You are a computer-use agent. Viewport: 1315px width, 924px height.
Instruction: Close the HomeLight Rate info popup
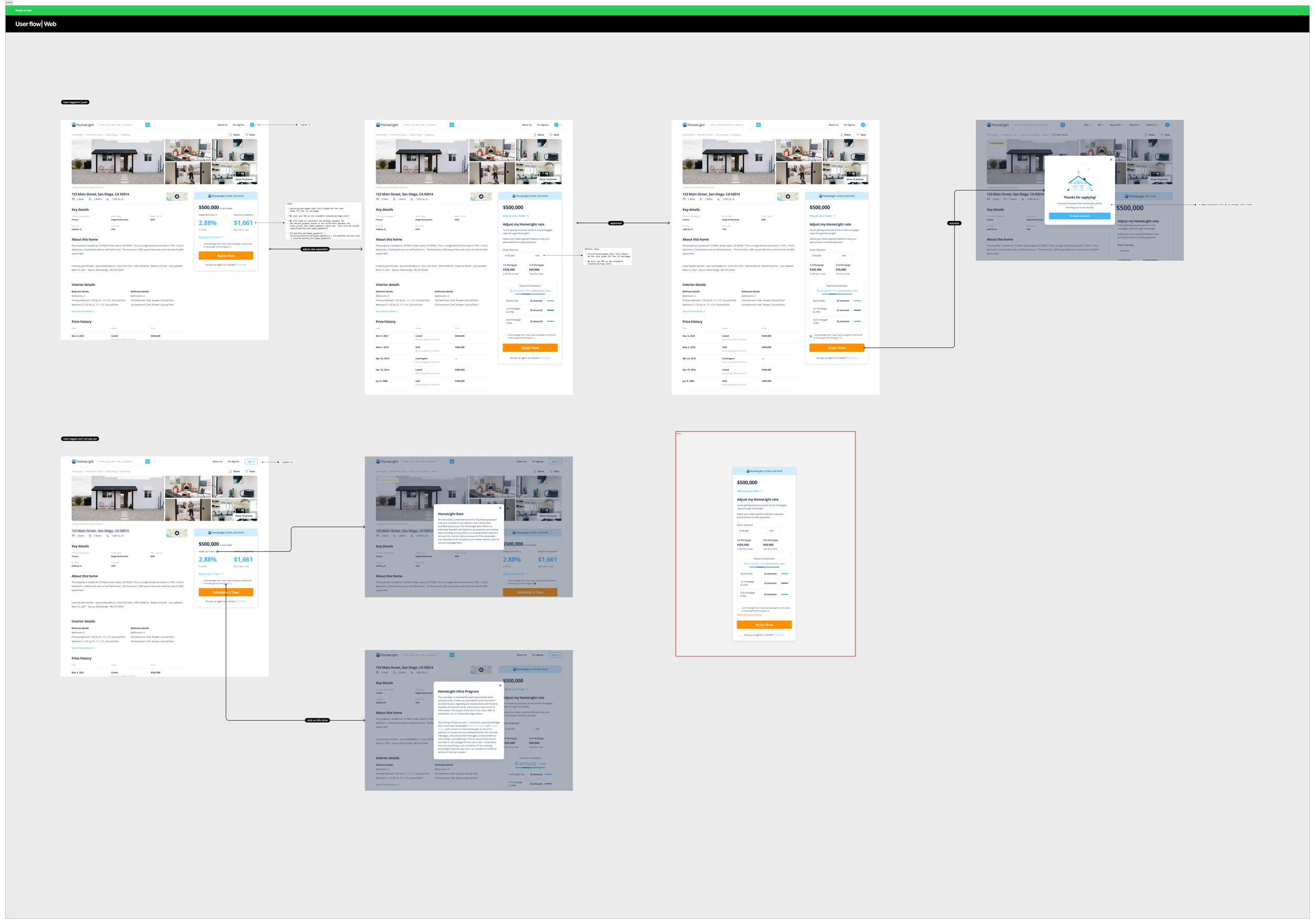click(500, 508)
